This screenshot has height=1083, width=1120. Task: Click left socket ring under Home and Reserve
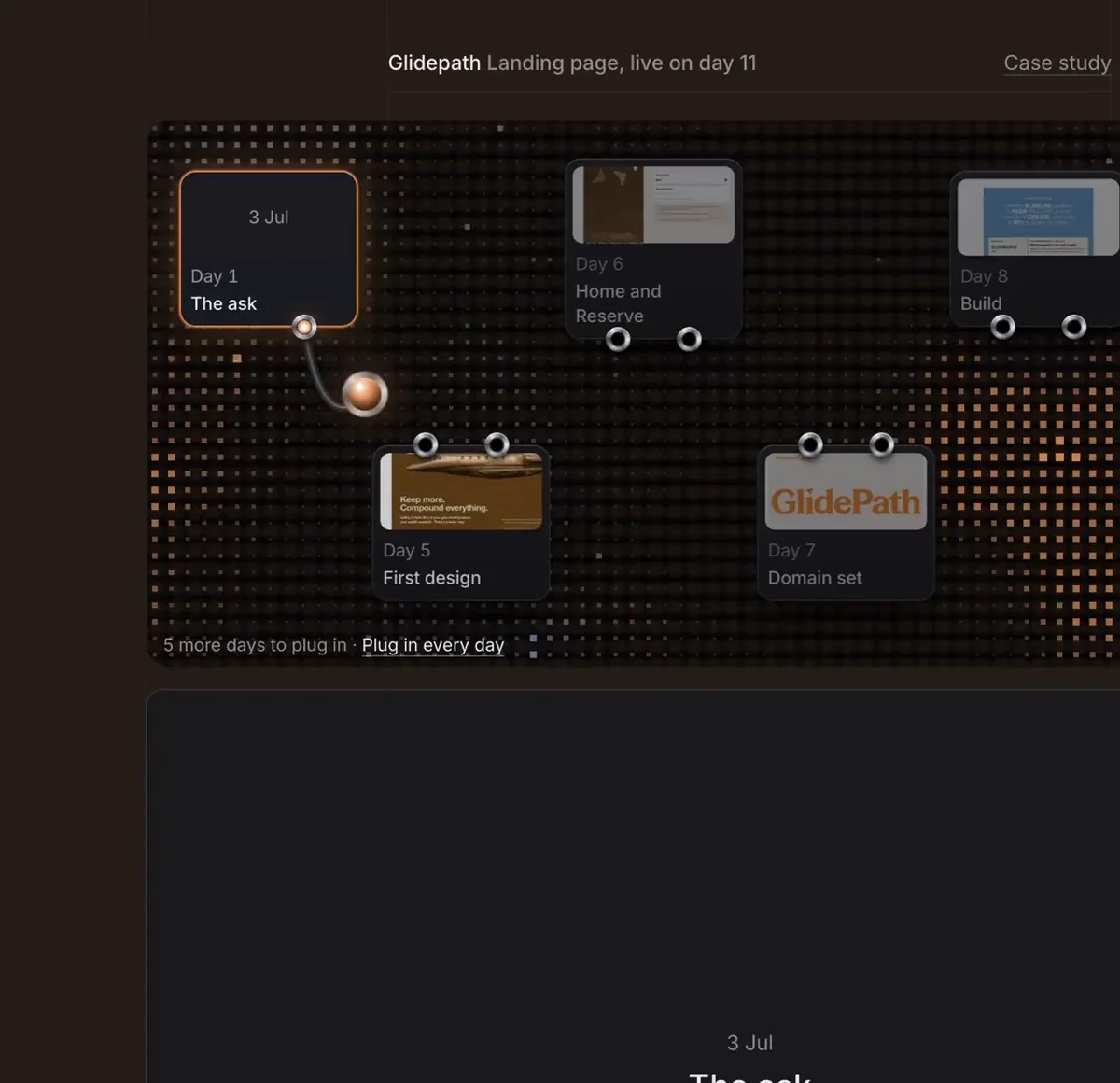[x=618, y=339]
